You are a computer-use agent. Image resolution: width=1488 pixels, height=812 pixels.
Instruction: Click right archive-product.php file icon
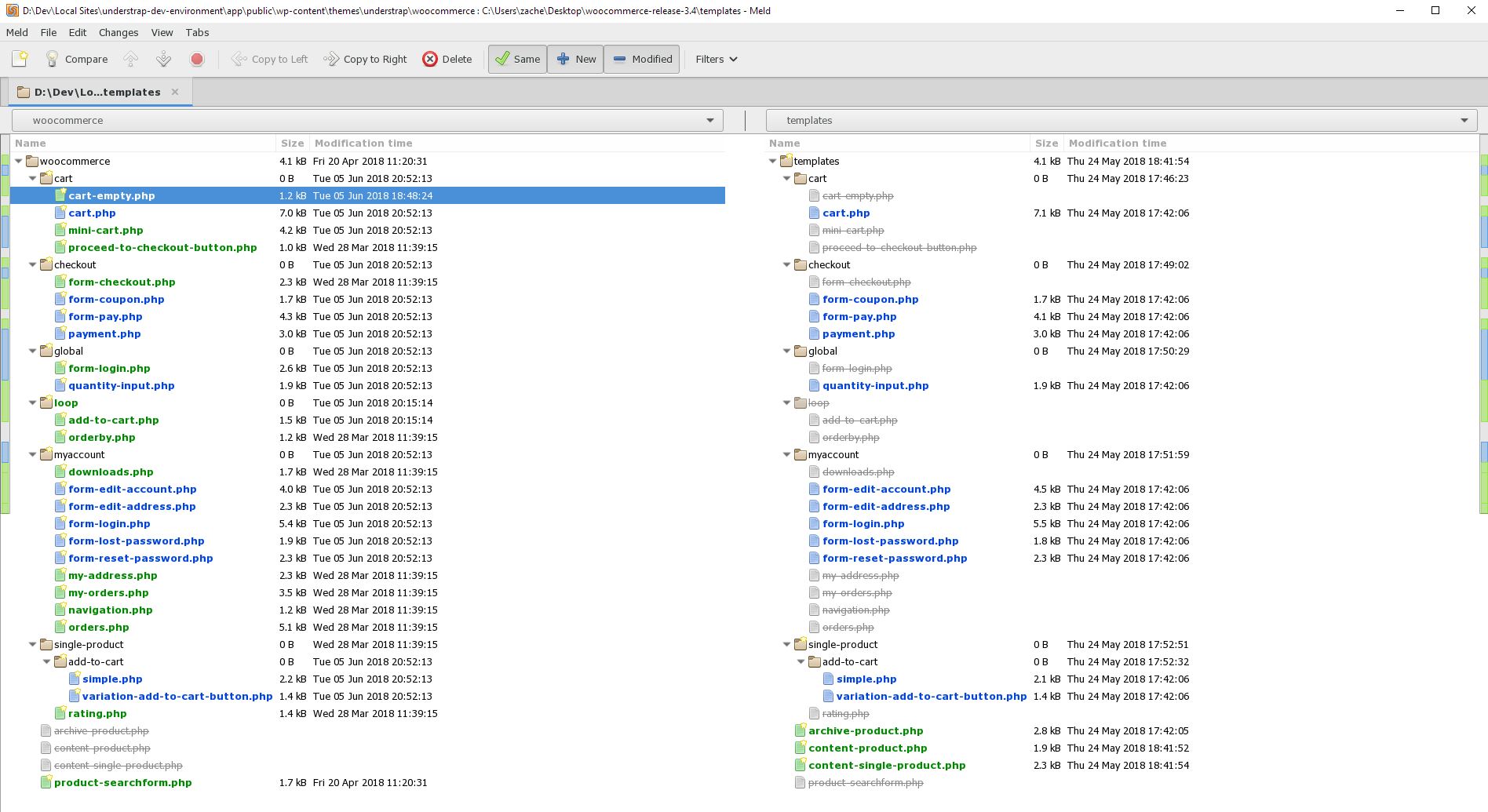(801, 730)
